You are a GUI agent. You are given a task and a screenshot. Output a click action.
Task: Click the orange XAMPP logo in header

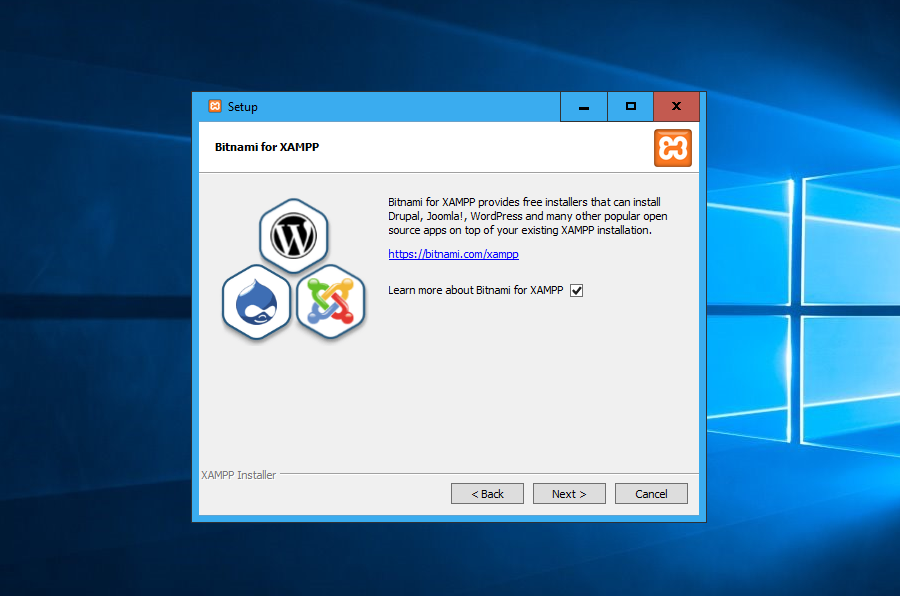(673, 148)
